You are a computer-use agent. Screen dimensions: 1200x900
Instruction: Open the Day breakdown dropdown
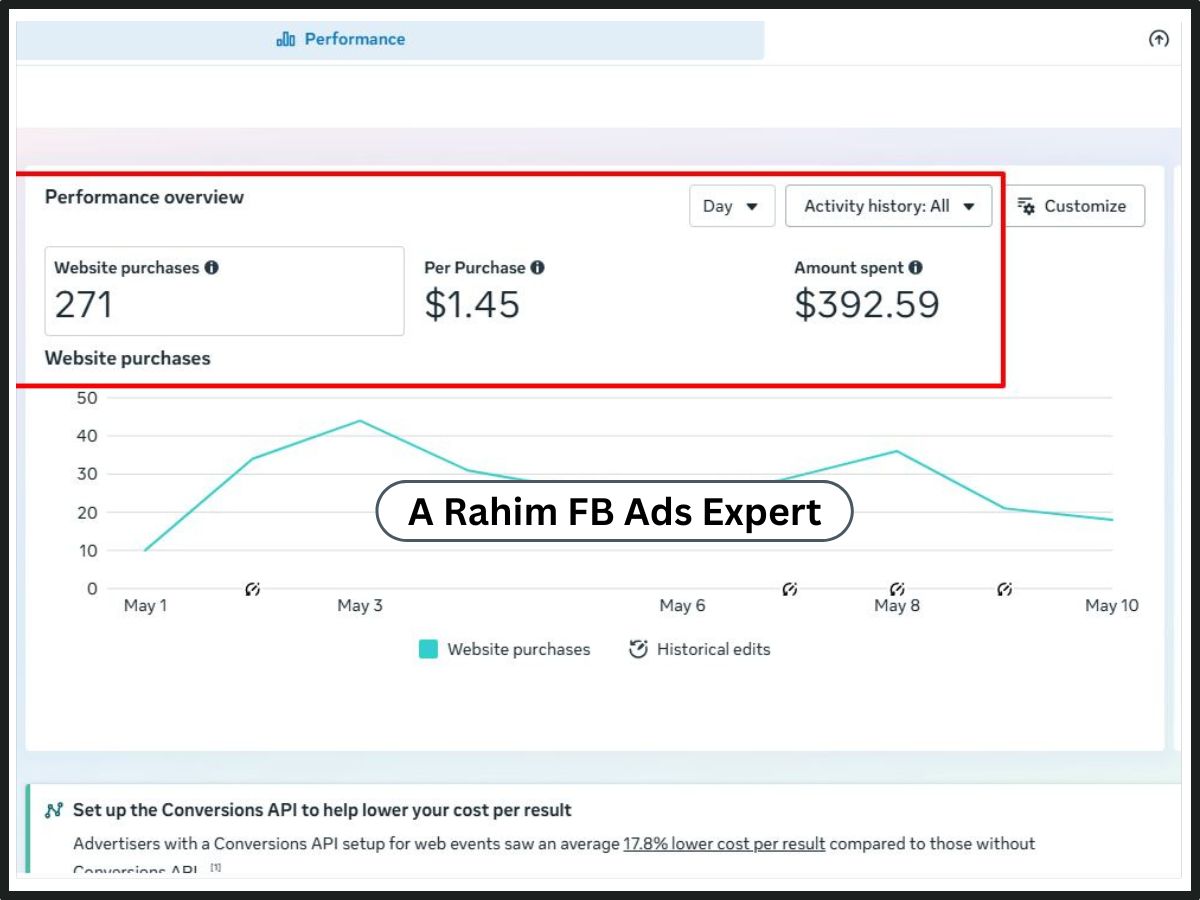click(x=732, y=206)
